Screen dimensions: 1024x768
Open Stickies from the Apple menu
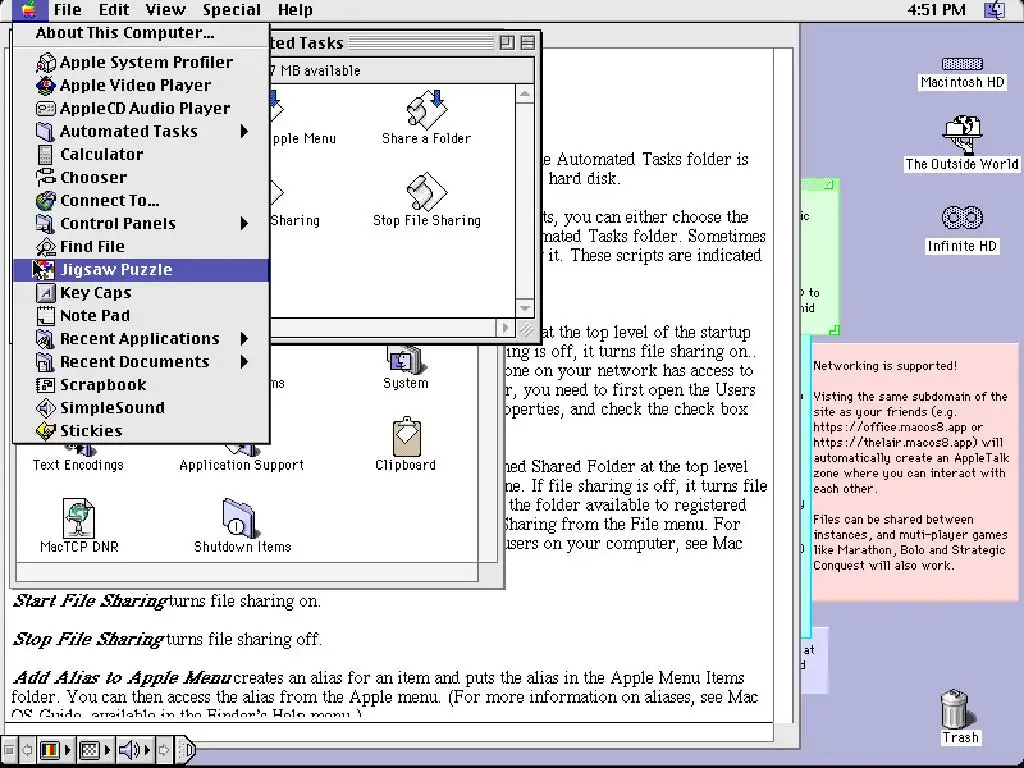(x=141, y=430)
